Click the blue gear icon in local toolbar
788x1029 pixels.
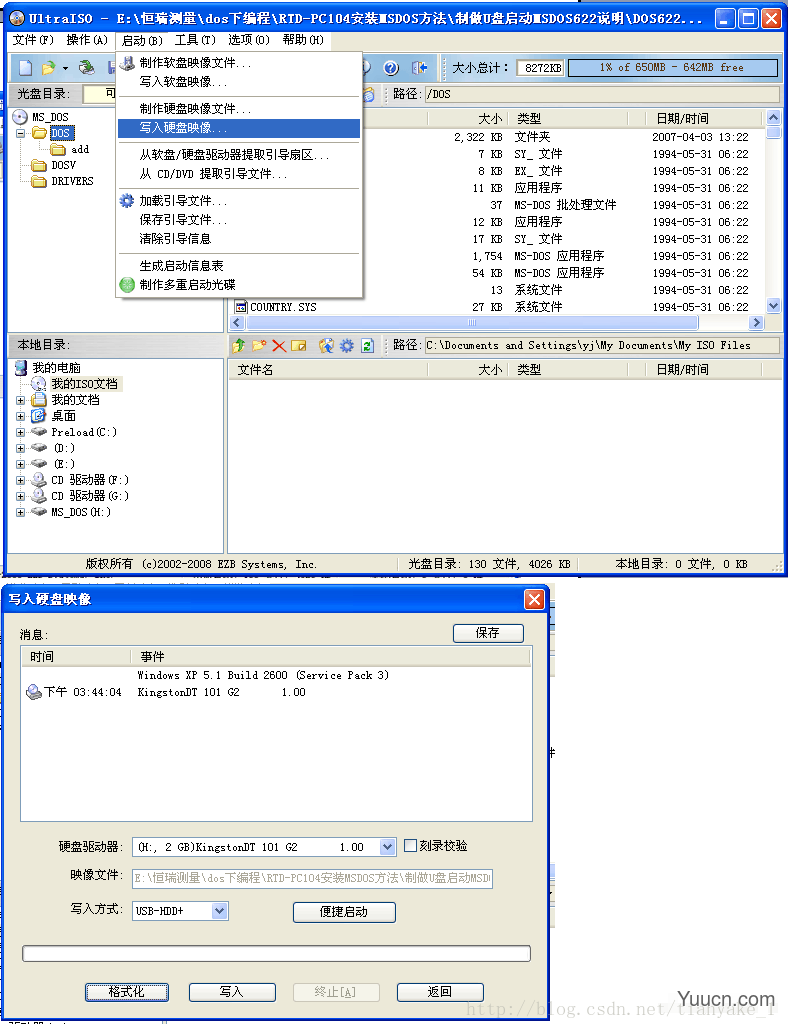(346, 345)
